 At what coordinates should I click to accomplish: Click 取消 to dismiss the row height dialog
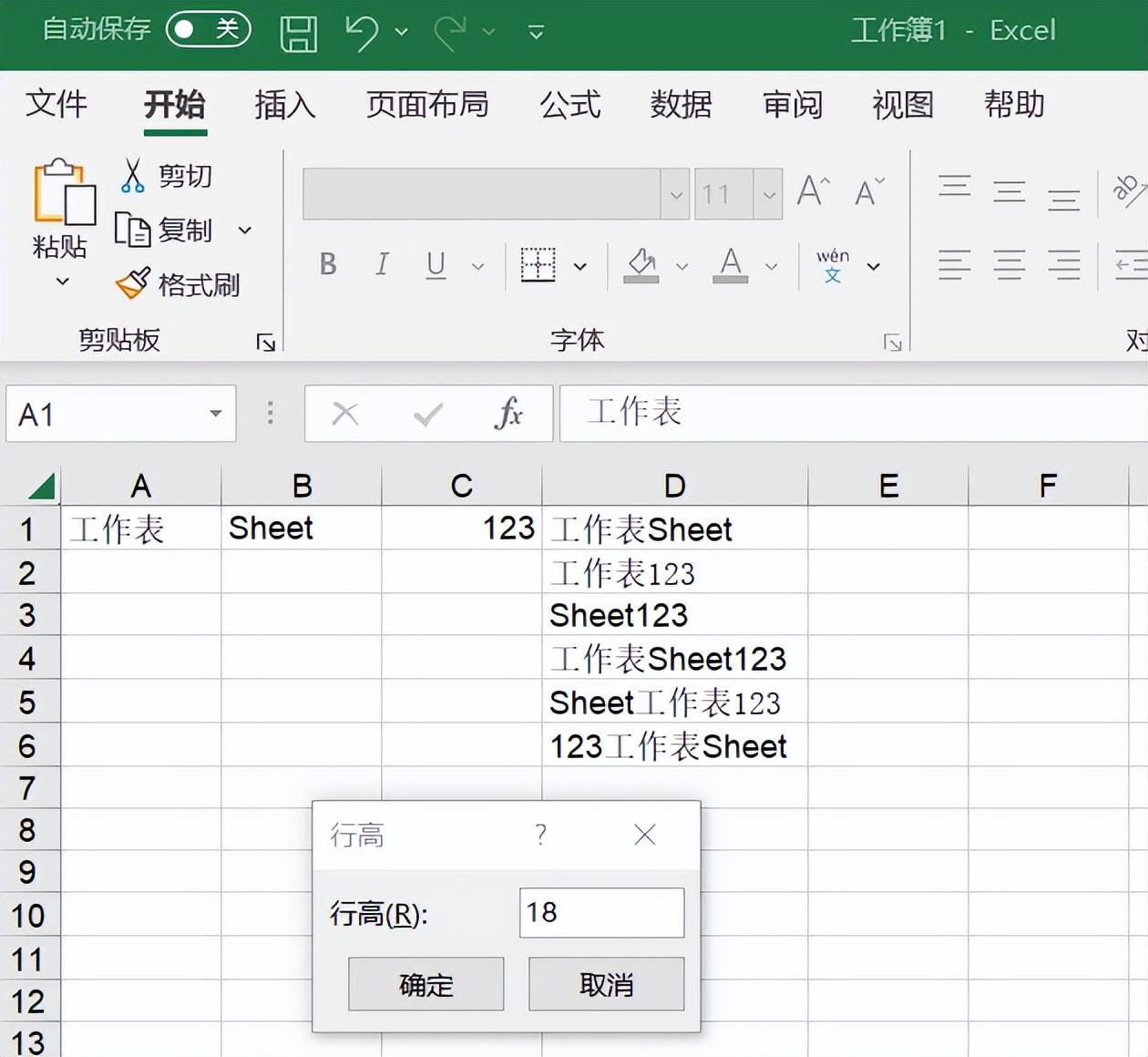coord(605,984)
